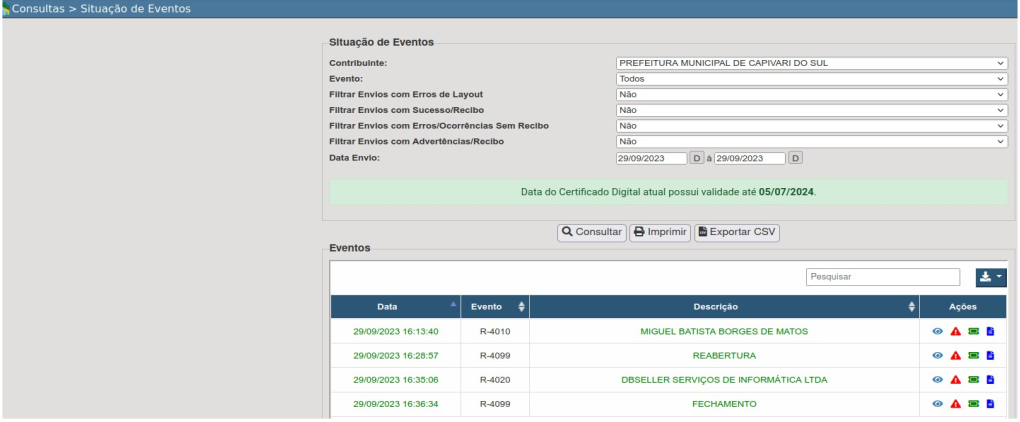1020x422 pixels.
Task: Click eye view icon for FECHAMENTO row
Action: (938, 404)
